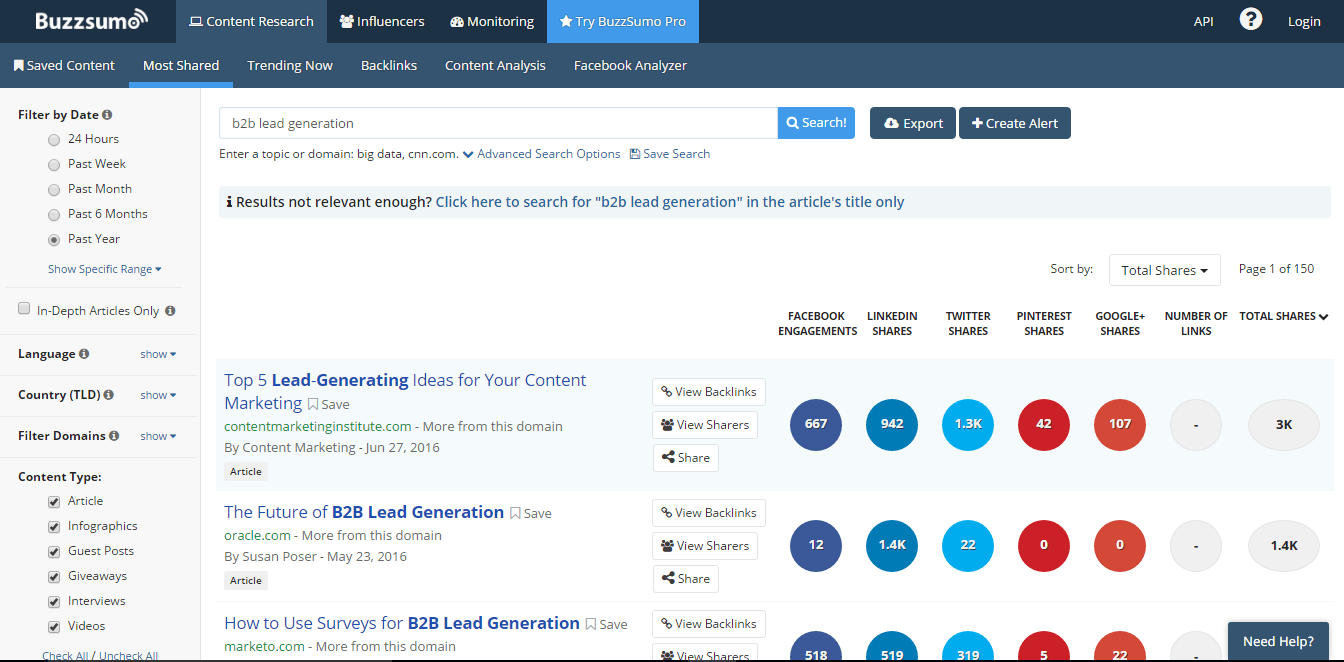Screen dimensions: 1344x662
Task: Click Facebook engagements circle showing 12
Action: [x=816, y=546]
